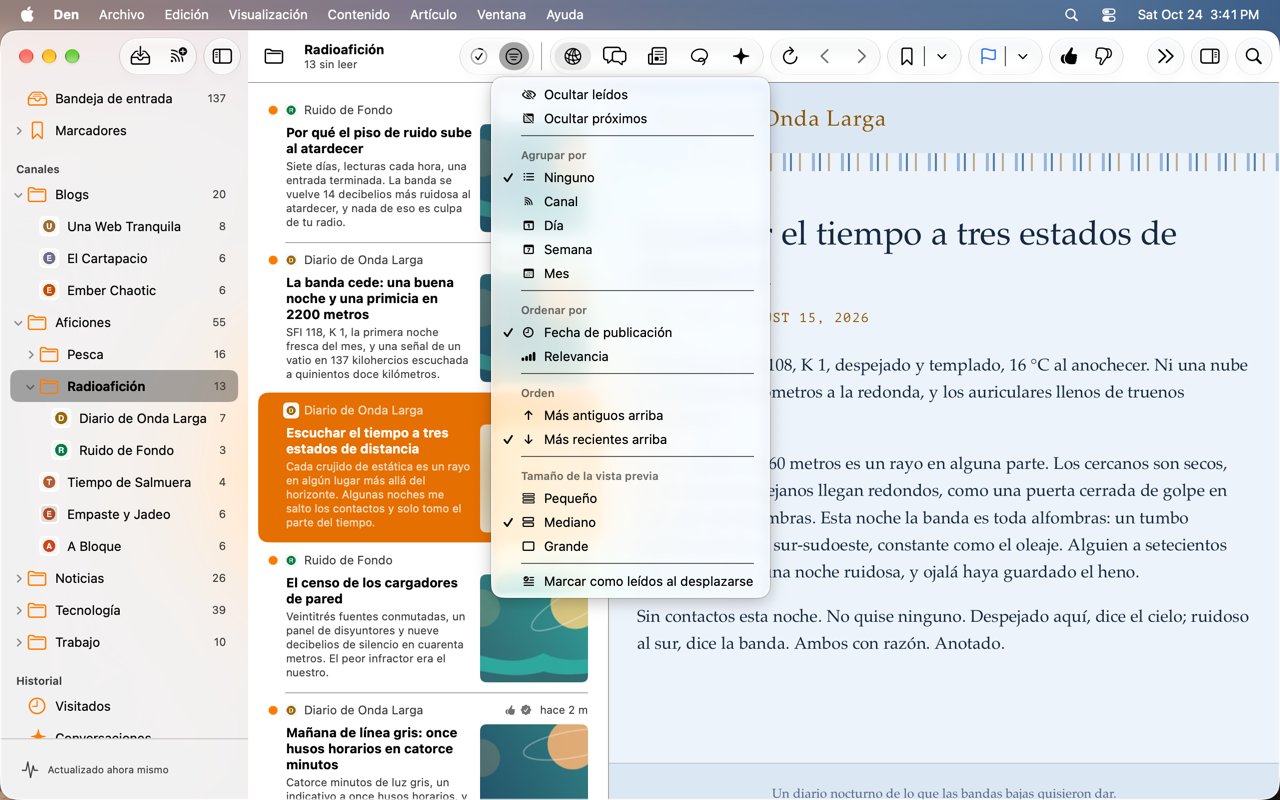Click the magnifier search icon in the app toolbar

pos(1253,57)
